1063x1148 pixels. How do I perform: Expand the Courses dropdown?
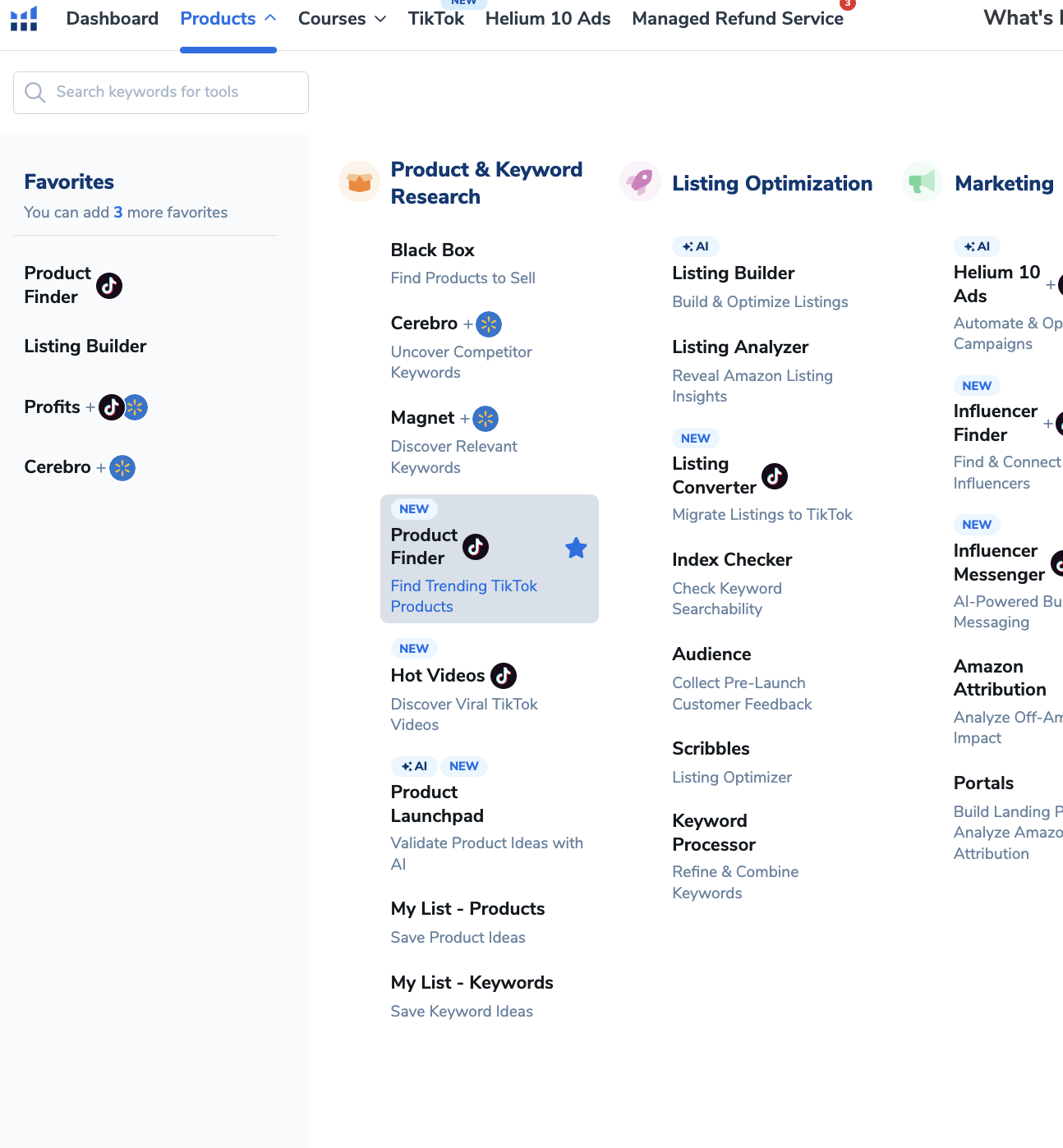342,19
